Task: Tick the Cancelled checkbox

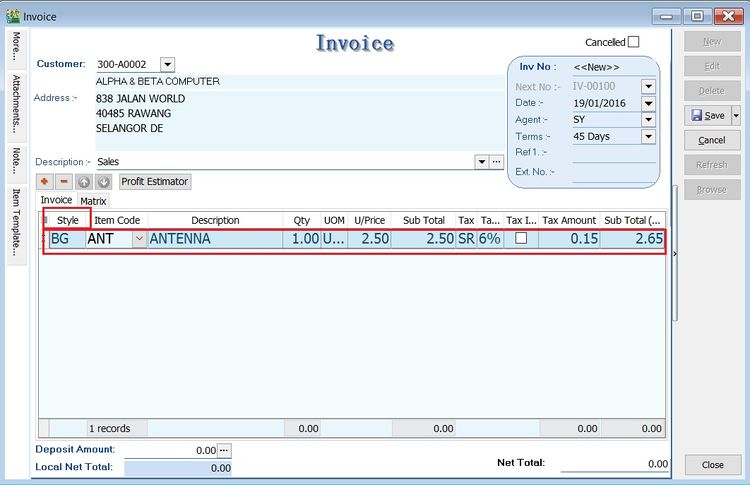Action: pyautogui.click(x=633, y=42)
